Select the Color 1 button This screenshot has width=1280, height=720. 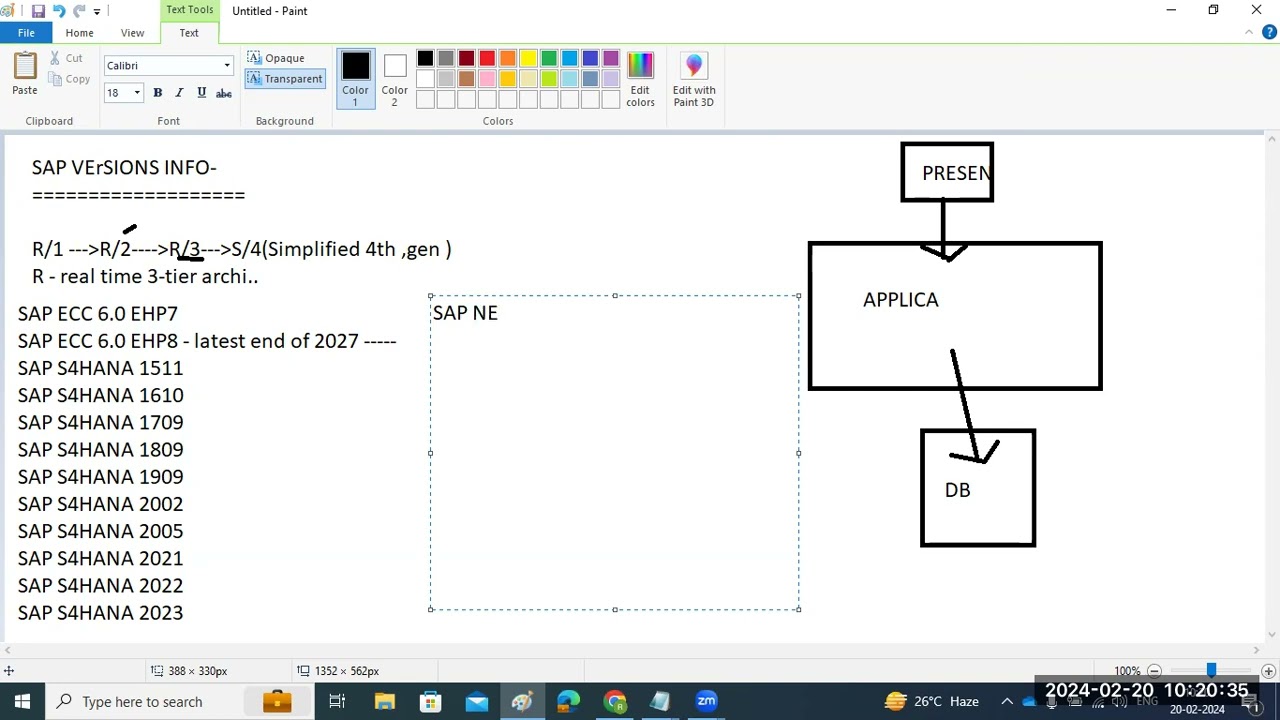click(355, 79)
